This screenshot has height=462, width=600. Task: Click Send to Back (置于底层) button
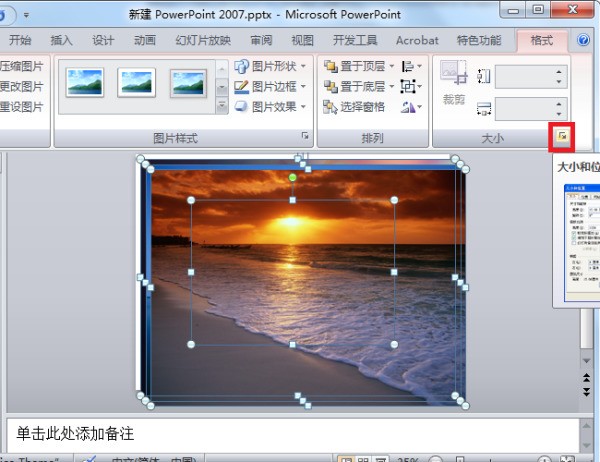pyautogui.click(x=355, y=86)
